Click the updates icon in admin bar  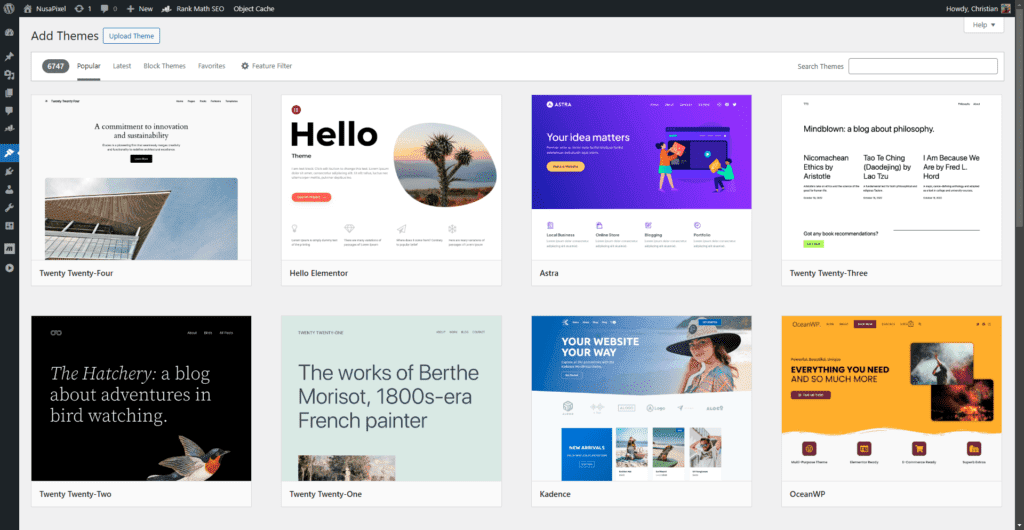click(x=83, y=8)
